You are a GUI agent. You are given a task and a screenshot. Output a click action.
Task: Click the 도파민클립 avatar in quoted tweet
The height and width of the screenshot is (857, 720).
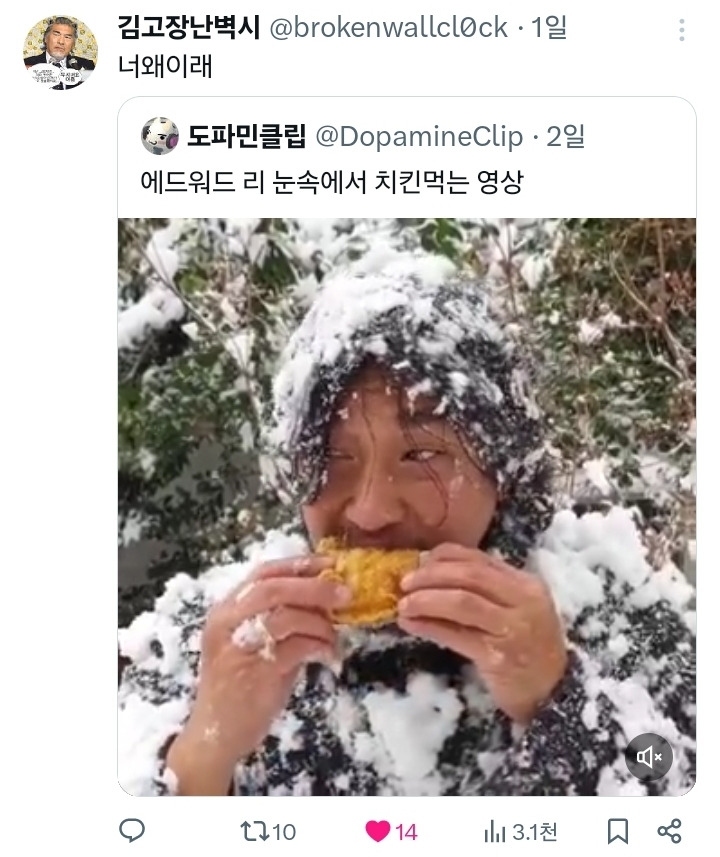160,136
